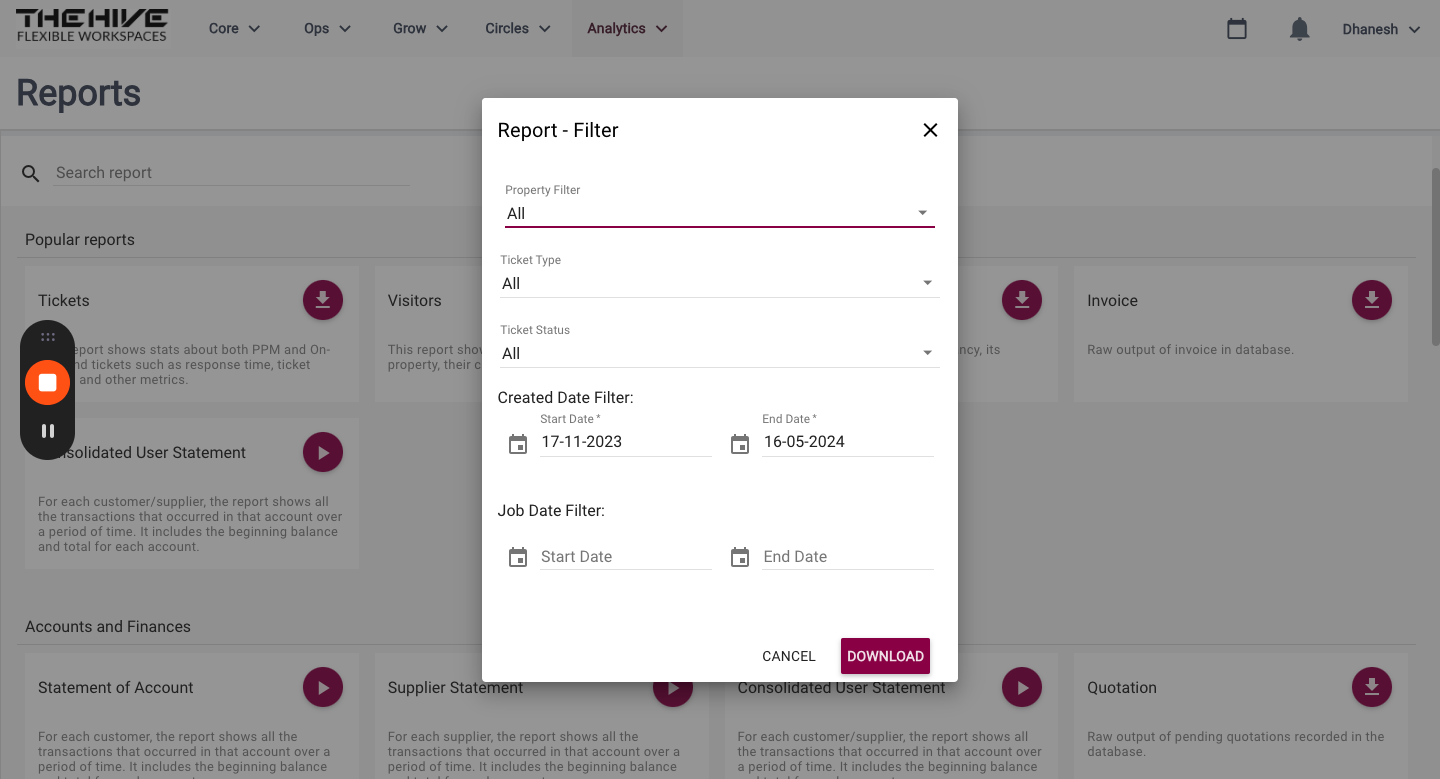This screenshot has height=779, width=1440.
Task: Cancel the report filter dialog
Action: point(789,656)
